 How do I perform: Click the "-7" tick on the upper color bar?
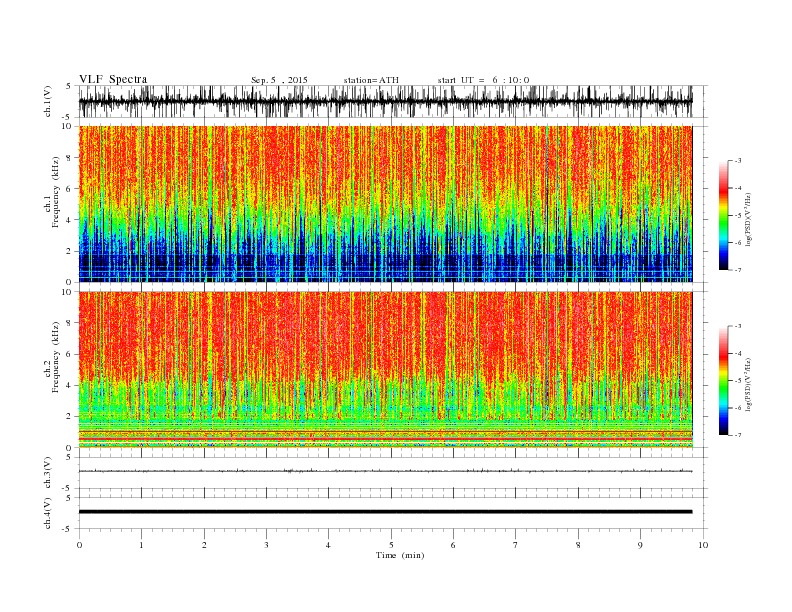737,270
